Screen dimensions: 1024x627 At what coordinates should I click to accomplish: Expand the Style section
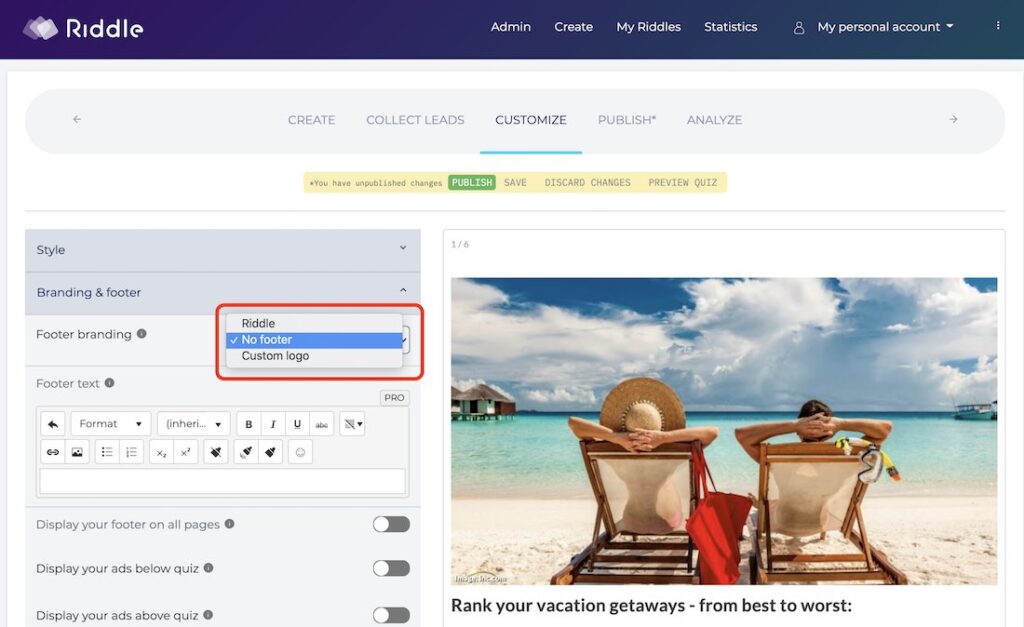(x=223, y=249)
